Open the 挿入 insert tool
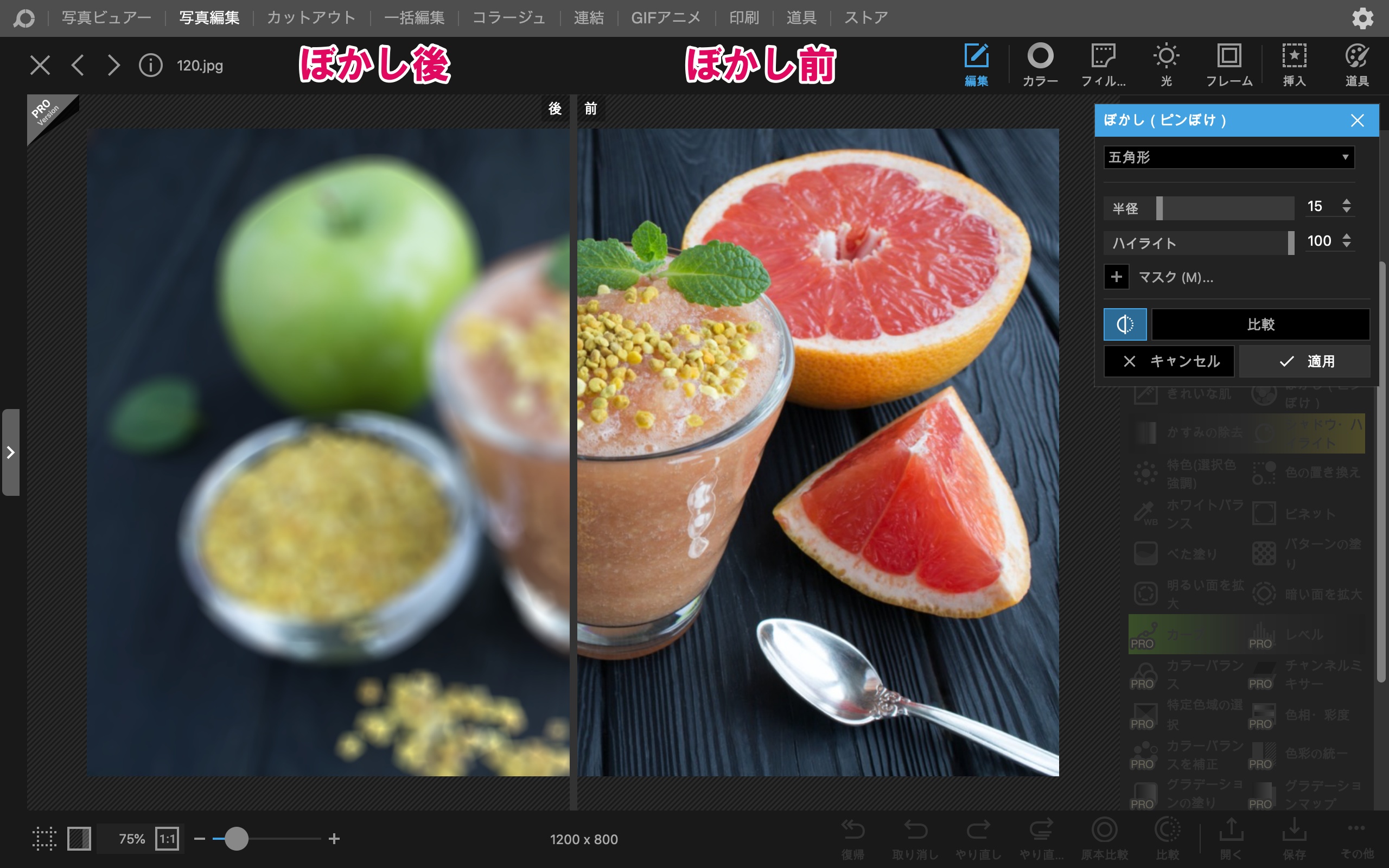Image resolution: width=1389 pixels, height=868 pixels. tap(1294, 65)
